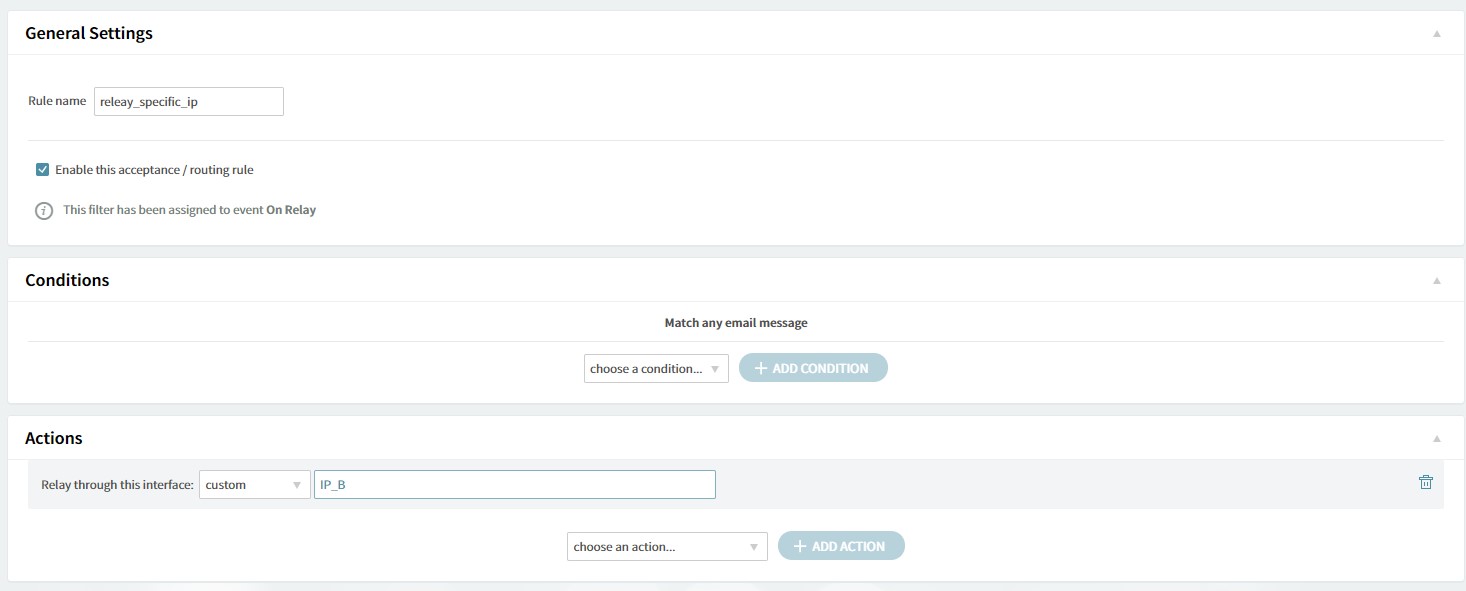Collapse the Actions panel arrow
Screen dimensions: 1466x591
click(x=1436, y=438)
